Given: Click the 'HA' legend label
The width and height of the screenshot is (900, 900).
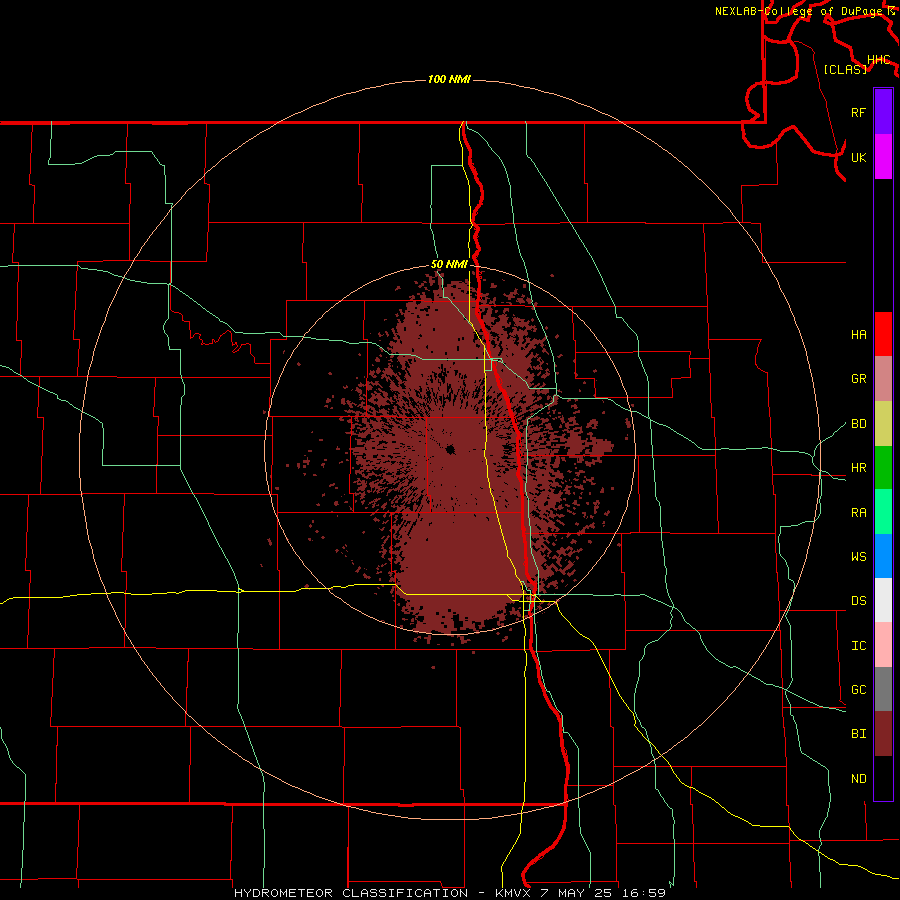Looking at the screenshot, I should click(x=858, y=335).
